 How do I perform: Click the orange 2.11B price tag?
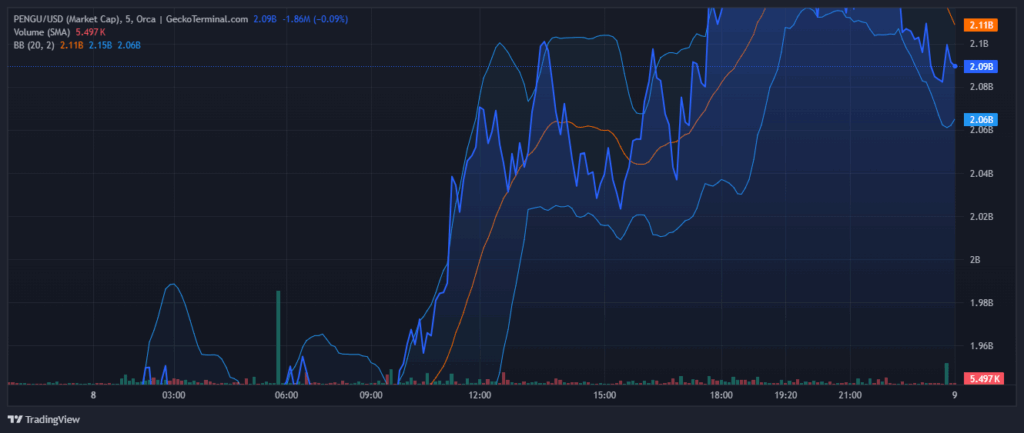[980, 24]
